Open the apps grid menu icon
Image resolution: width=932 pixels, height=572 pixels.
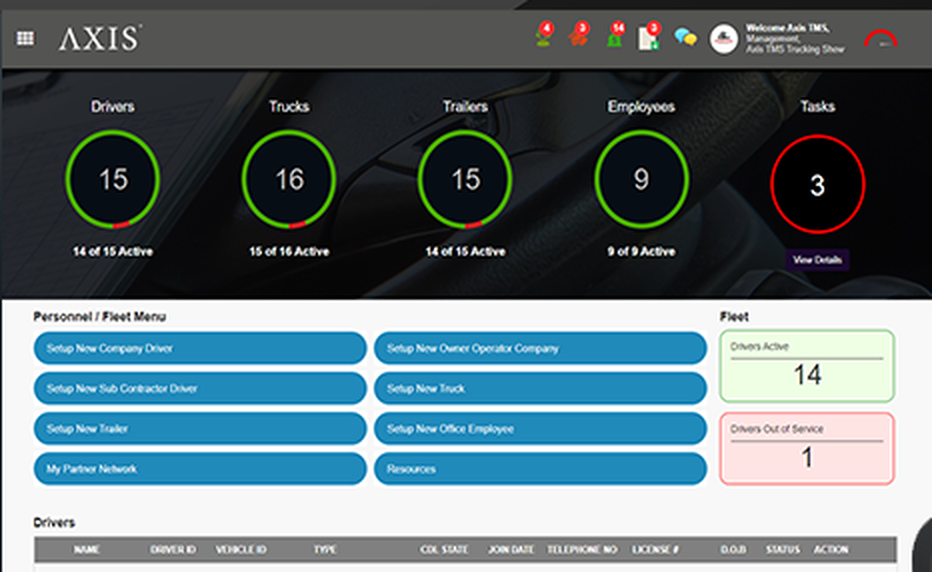[x=25, y=39]
